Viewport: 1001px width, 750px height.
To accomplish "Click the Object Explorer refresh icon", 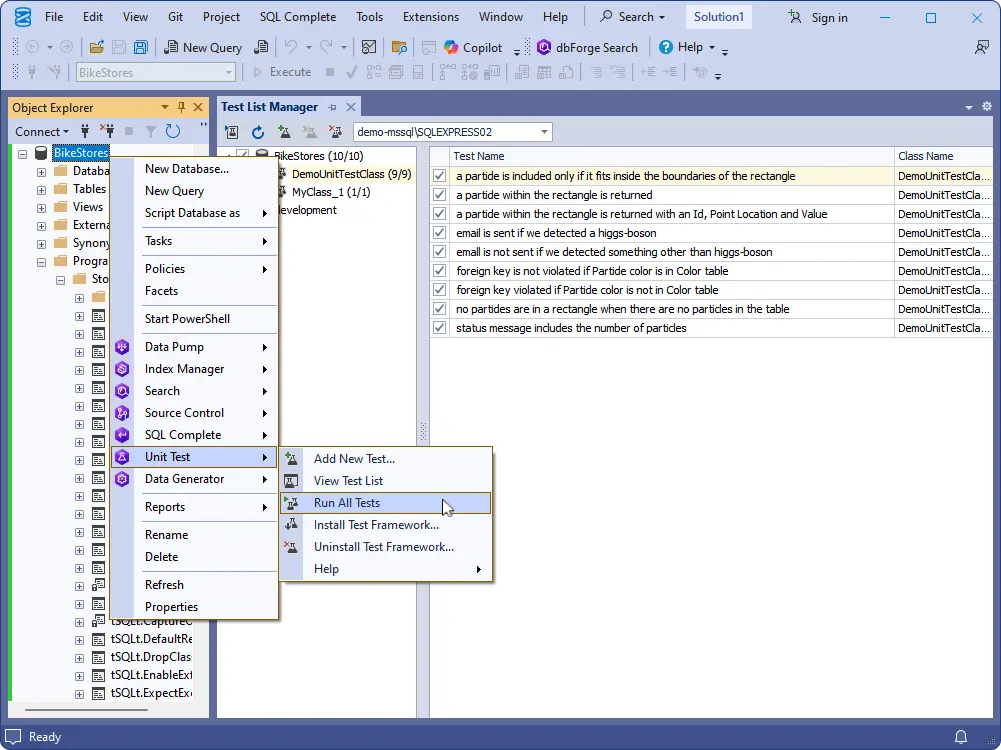I will click(173, 131).
